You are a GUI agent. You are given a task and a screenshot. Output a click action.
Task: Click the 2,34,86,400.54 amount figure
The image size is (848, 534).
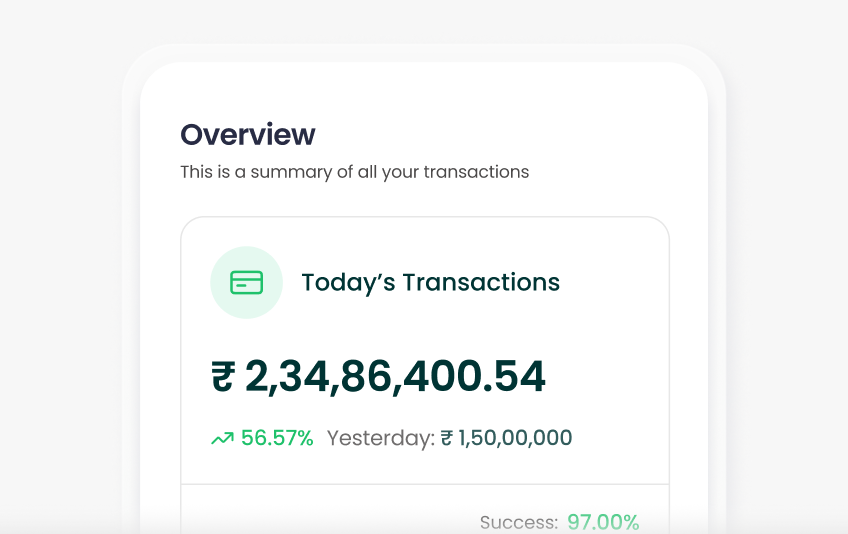(394, 377)
